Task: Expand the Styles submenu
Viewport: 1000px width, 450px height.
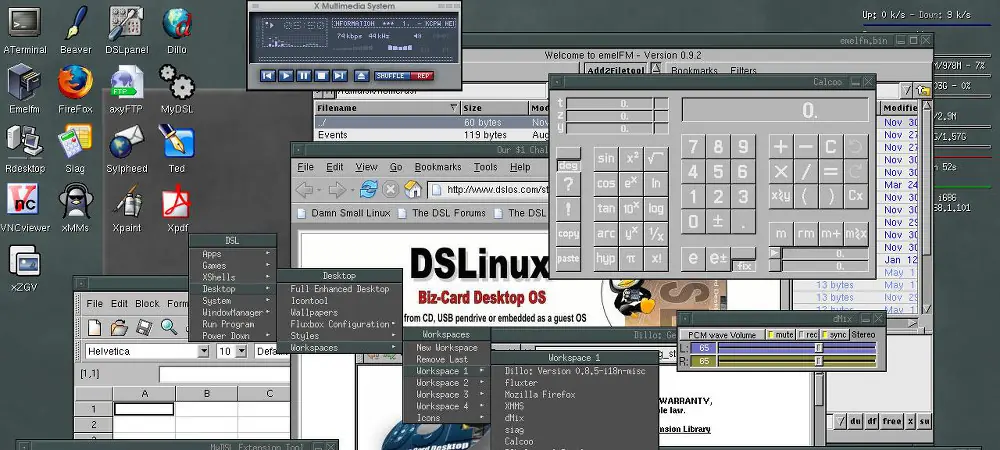Action: (x=339, y=336)
